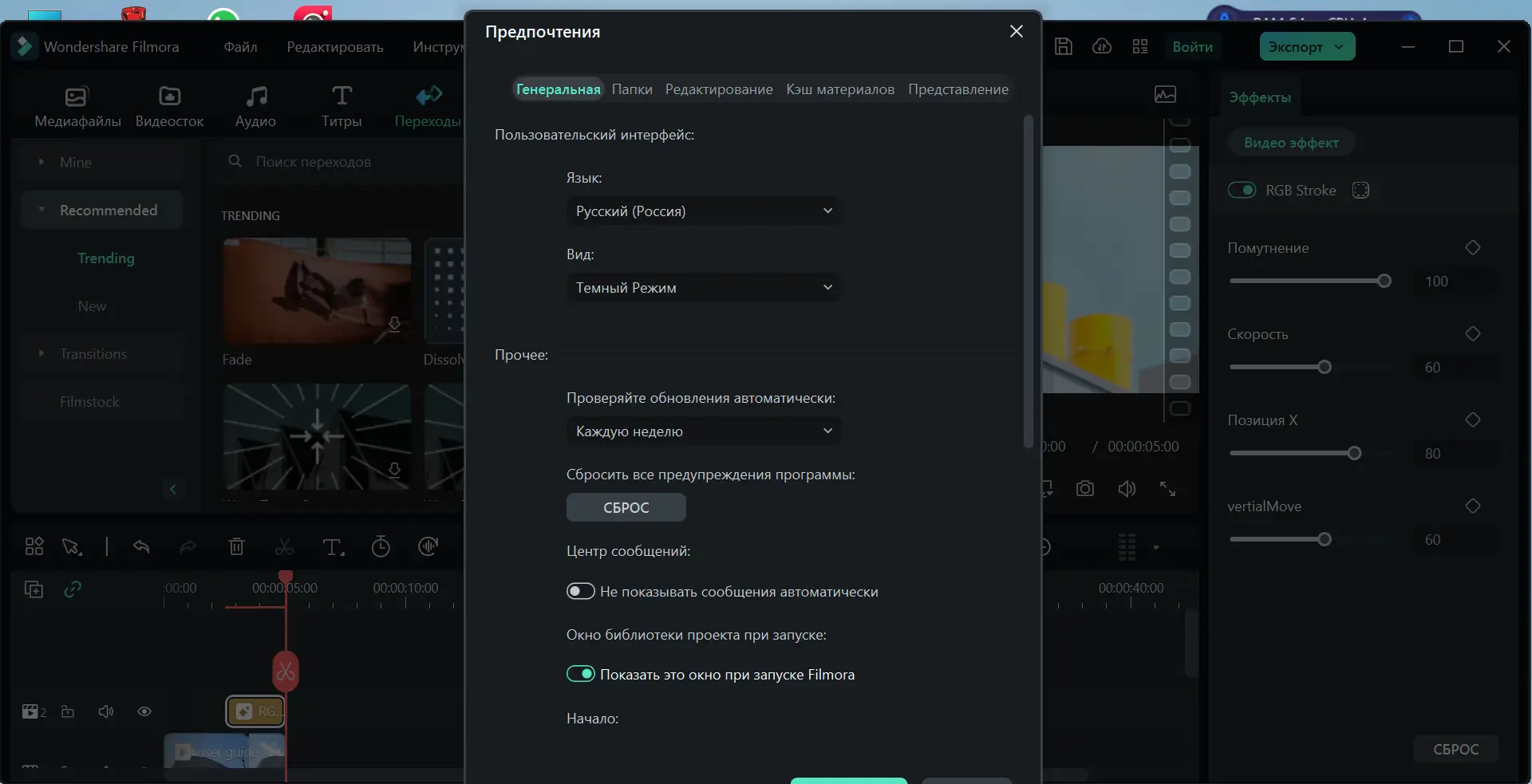The height and width of the screenshot is (784, 1532).
Task: Delete selected clip with trash icon
Action: tap(236, 546)
